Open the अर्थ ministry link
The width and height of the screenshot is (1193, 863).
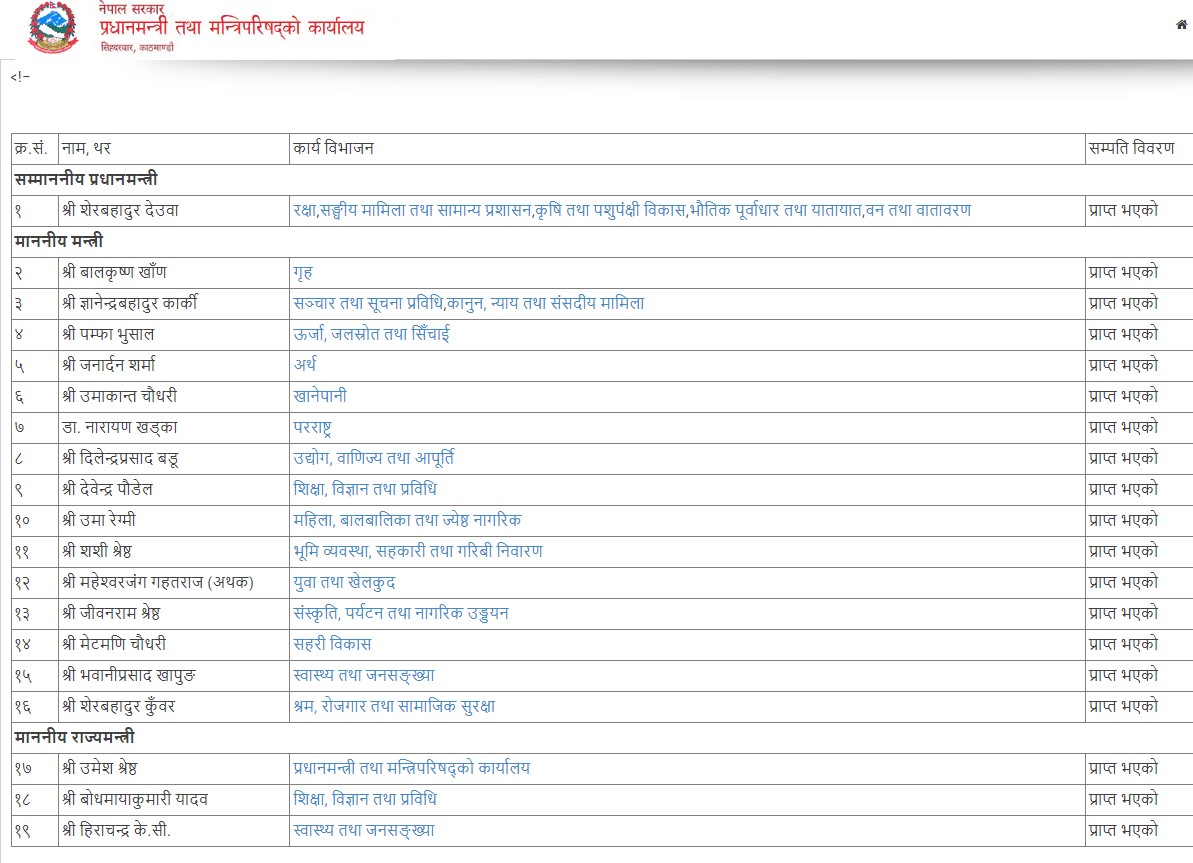304,365
